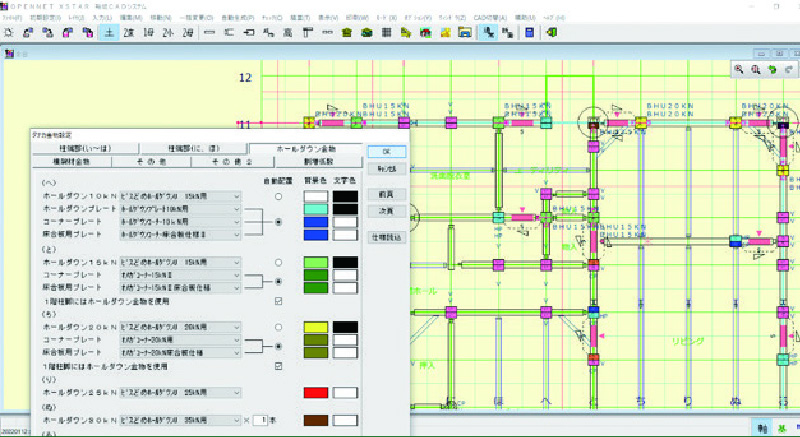Open the calculator icon in the toolbar
The image size is (800, 437).
(x=529, y=32)
